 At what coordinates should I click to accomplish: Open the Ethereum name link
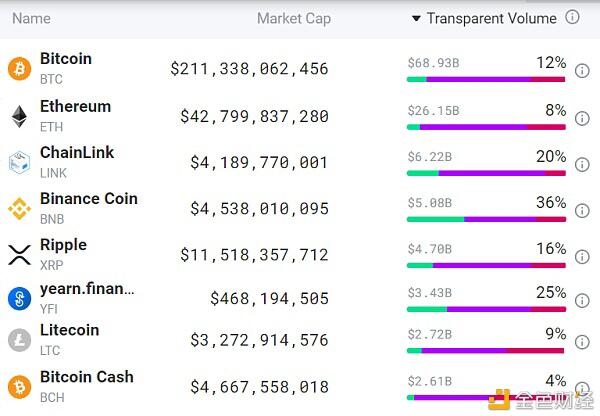point(75,106)
